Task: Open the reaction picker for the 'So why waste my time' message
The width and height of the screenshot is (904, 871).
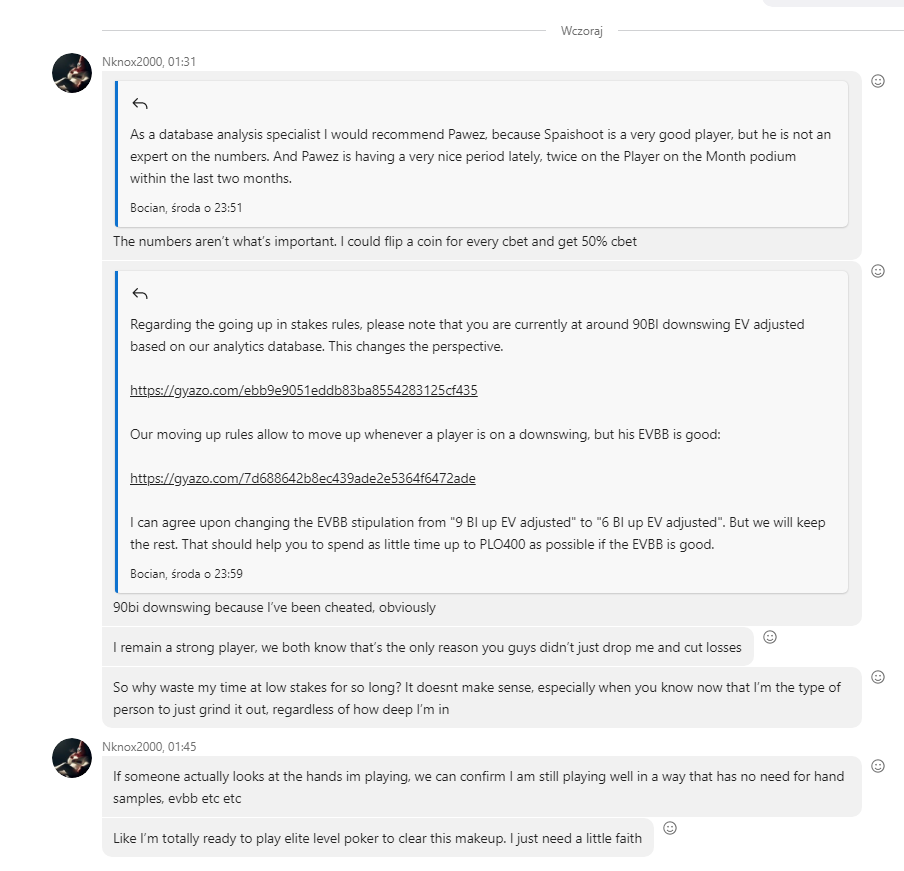Action: pos(878,677)
